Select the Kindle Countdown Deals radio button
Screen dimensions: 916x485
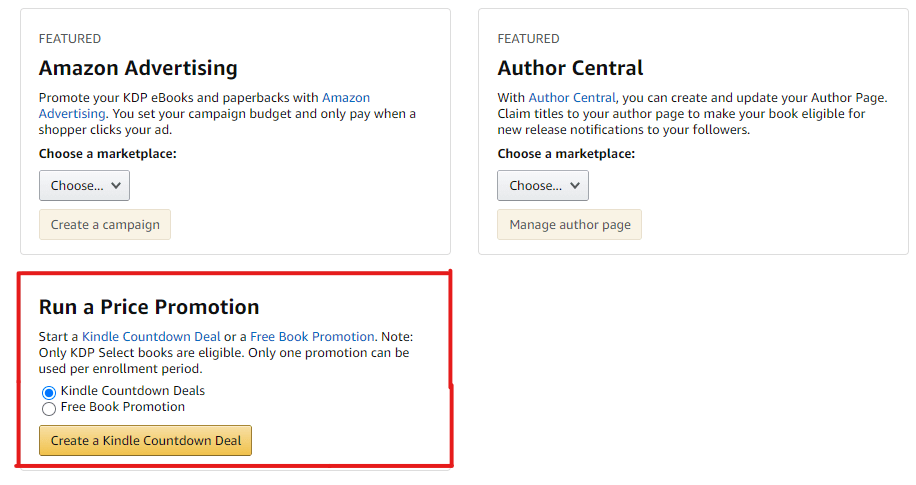49,392
